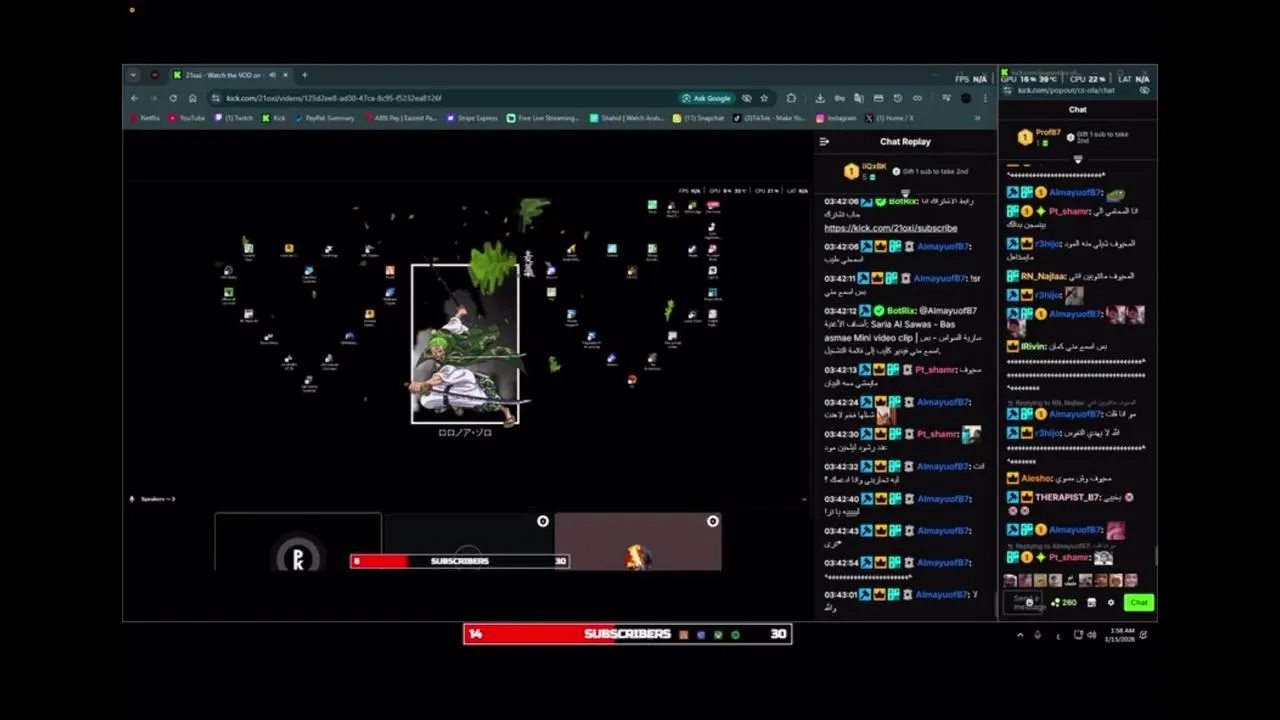Open the Windows notification icon
Viewport: 1280px width, 720px height.
(1143, 635)
